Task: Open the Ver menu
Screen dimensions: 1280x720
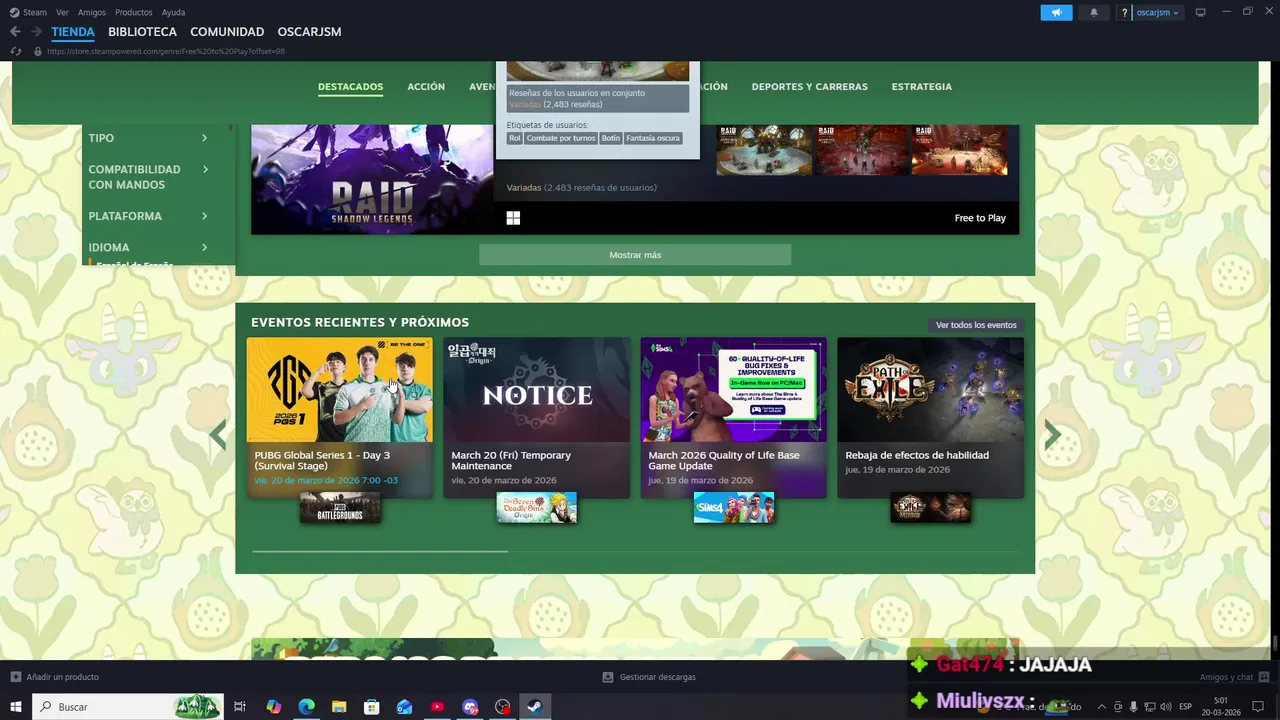Action: click(62, 12)
